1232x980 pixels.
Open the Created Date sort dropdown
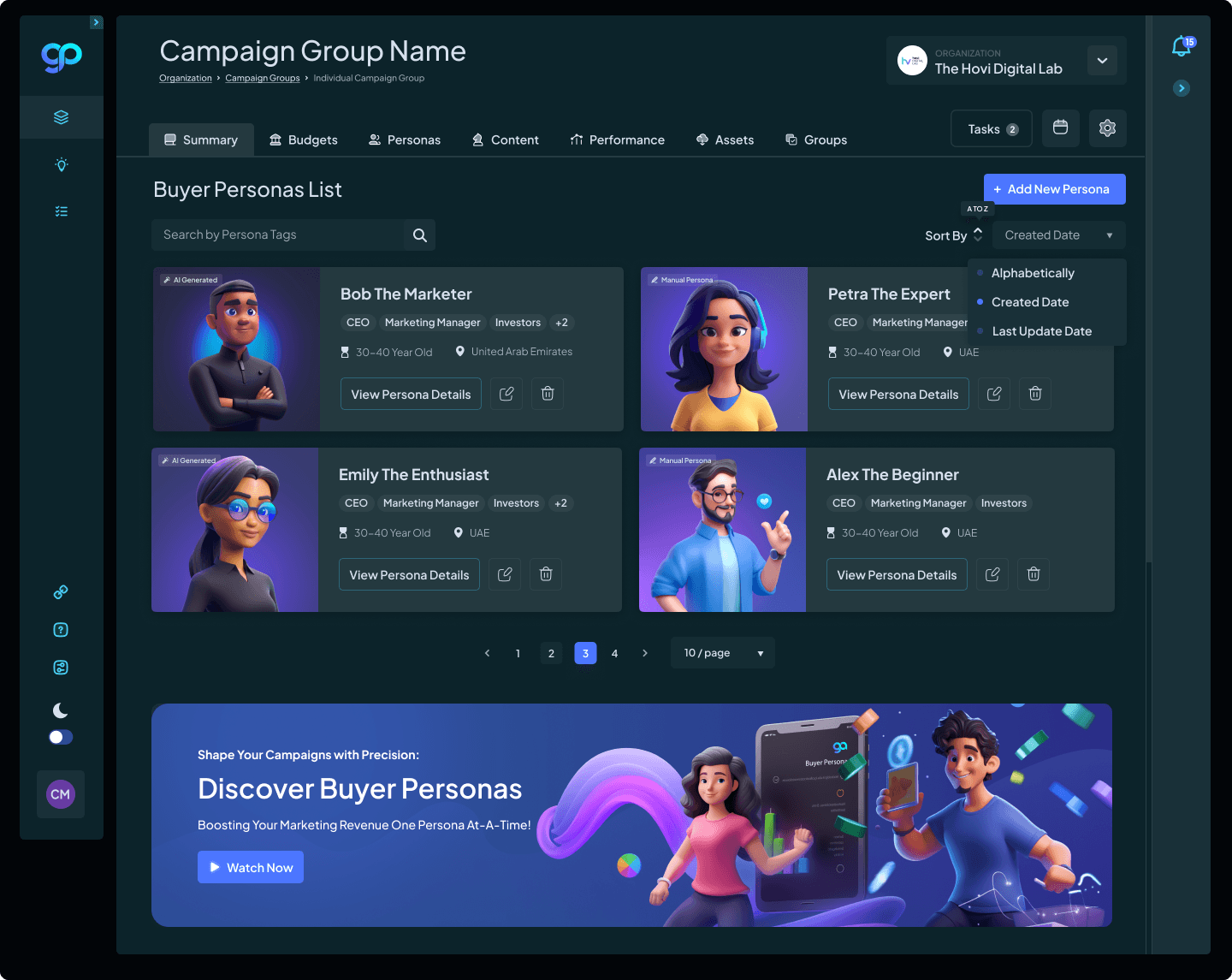pyautogui.click(x=1058, y=235)
